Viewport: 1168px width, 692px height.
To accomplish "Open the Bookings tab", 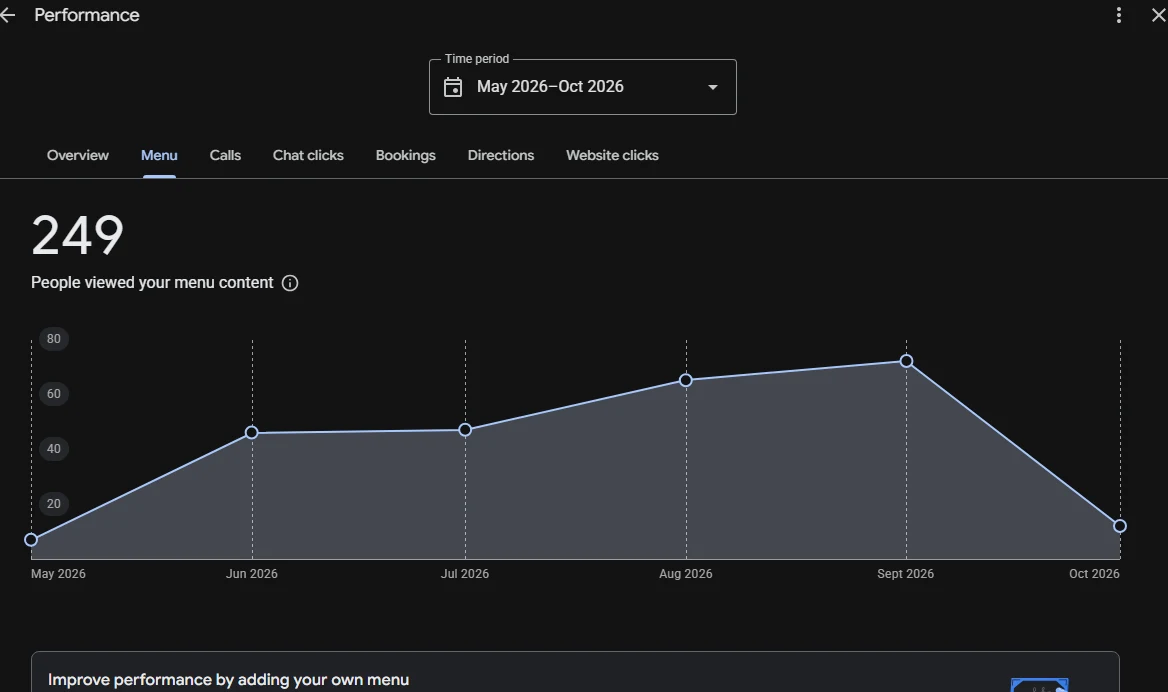I will [405, 155].
